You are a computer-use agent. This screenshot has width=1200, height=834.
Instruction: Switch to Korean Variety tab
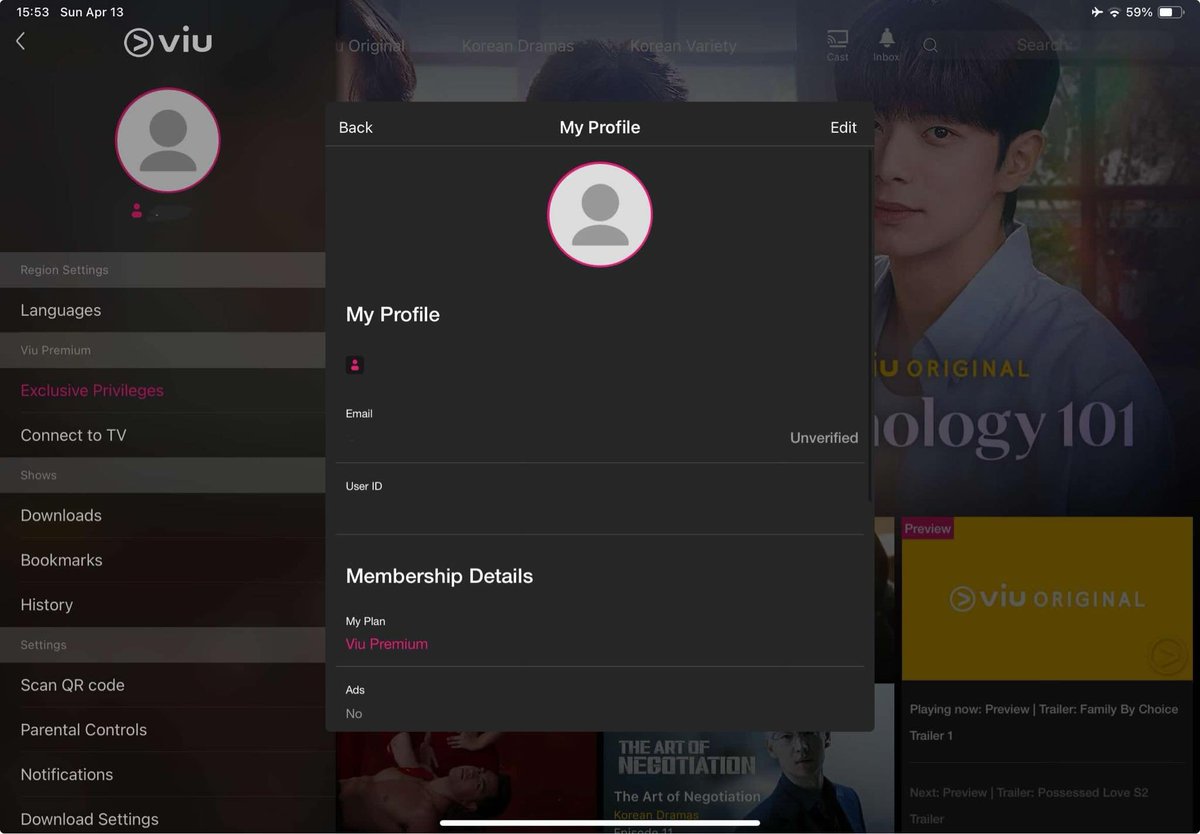[x=683, y=46]
